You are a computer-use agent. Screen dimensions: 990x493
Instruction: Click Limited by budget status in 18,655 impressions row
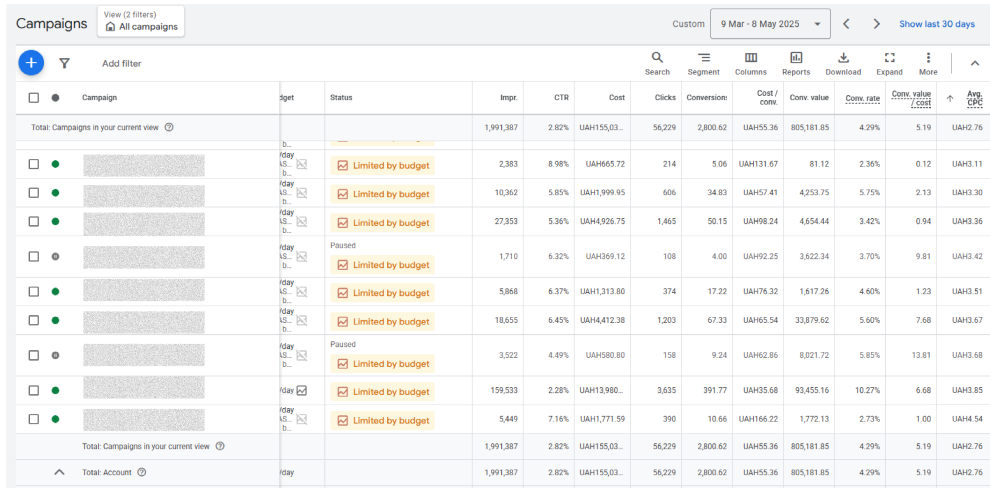pos(383,321)
